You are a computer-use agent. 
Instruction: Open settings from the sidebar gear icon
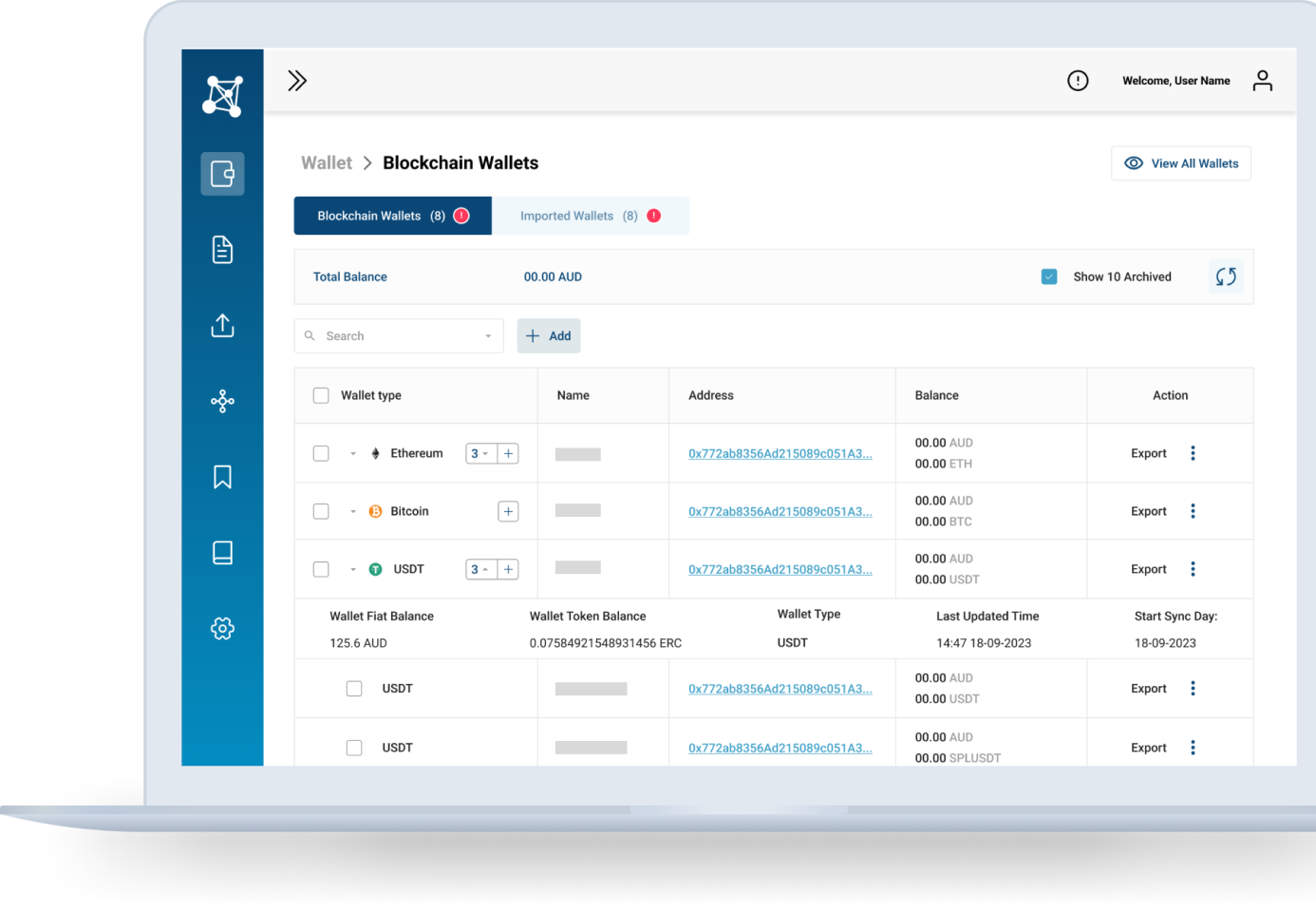[x=222, y=628]
